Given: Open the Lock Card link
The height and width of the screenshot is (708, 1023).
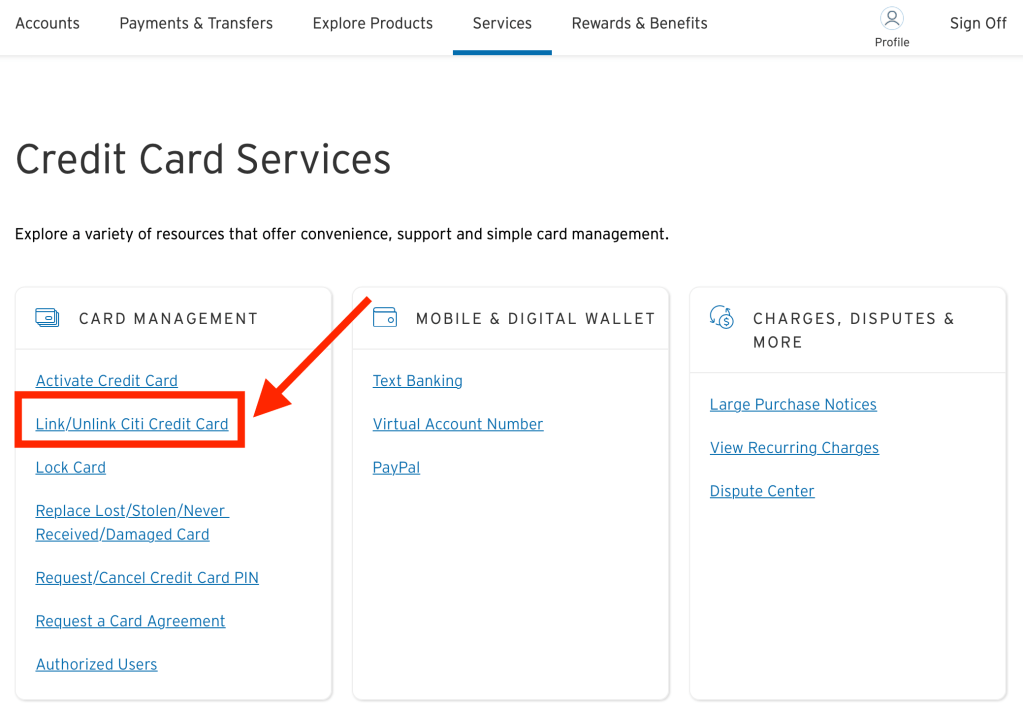Looking at the screenshot, I should 71,468.
